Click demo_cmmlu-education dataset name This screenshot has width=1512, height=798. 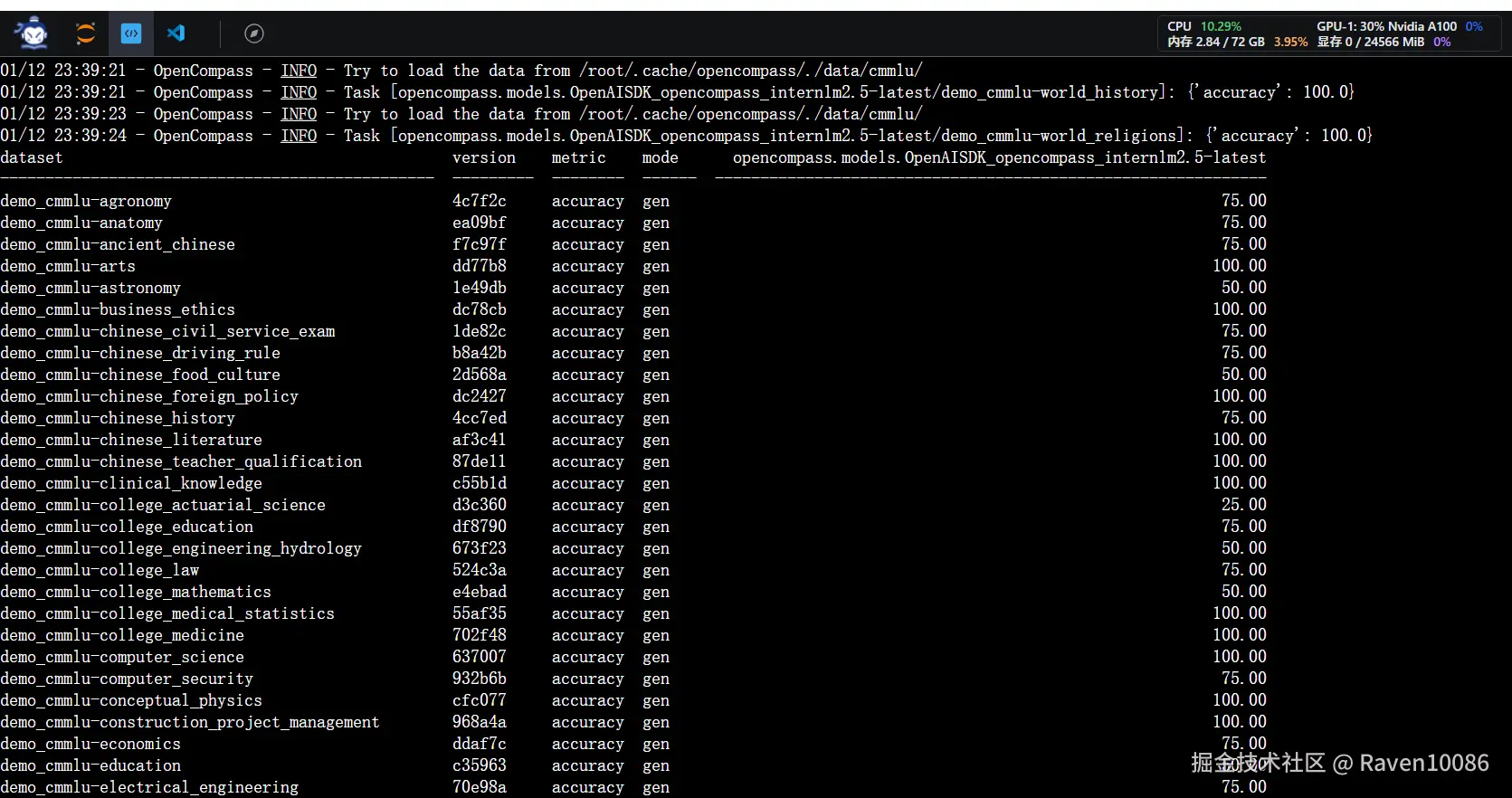click(x=90, y=765)
